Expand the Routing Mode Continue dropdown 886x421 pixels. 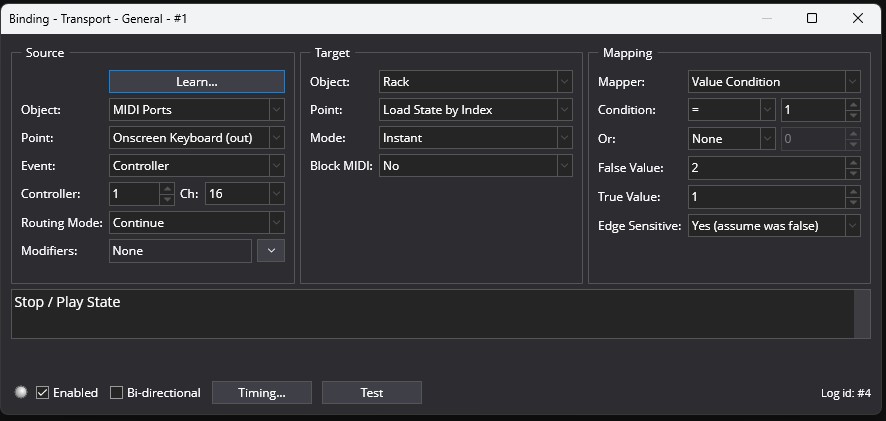click(x=197, y=223)
